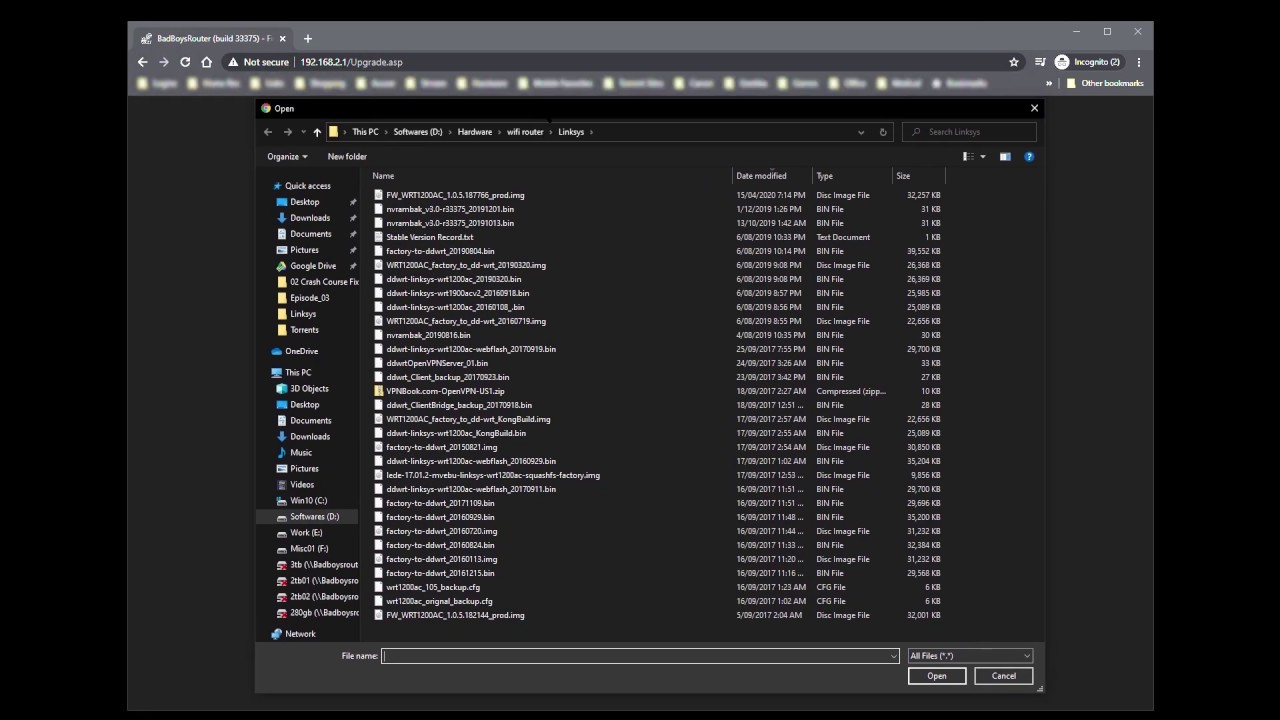Image resolution: width=1280 pixels, height=720 pixels.
Task: Select lede-17.01.2 squashfs-factory.img file
Action: coord(493,475)
